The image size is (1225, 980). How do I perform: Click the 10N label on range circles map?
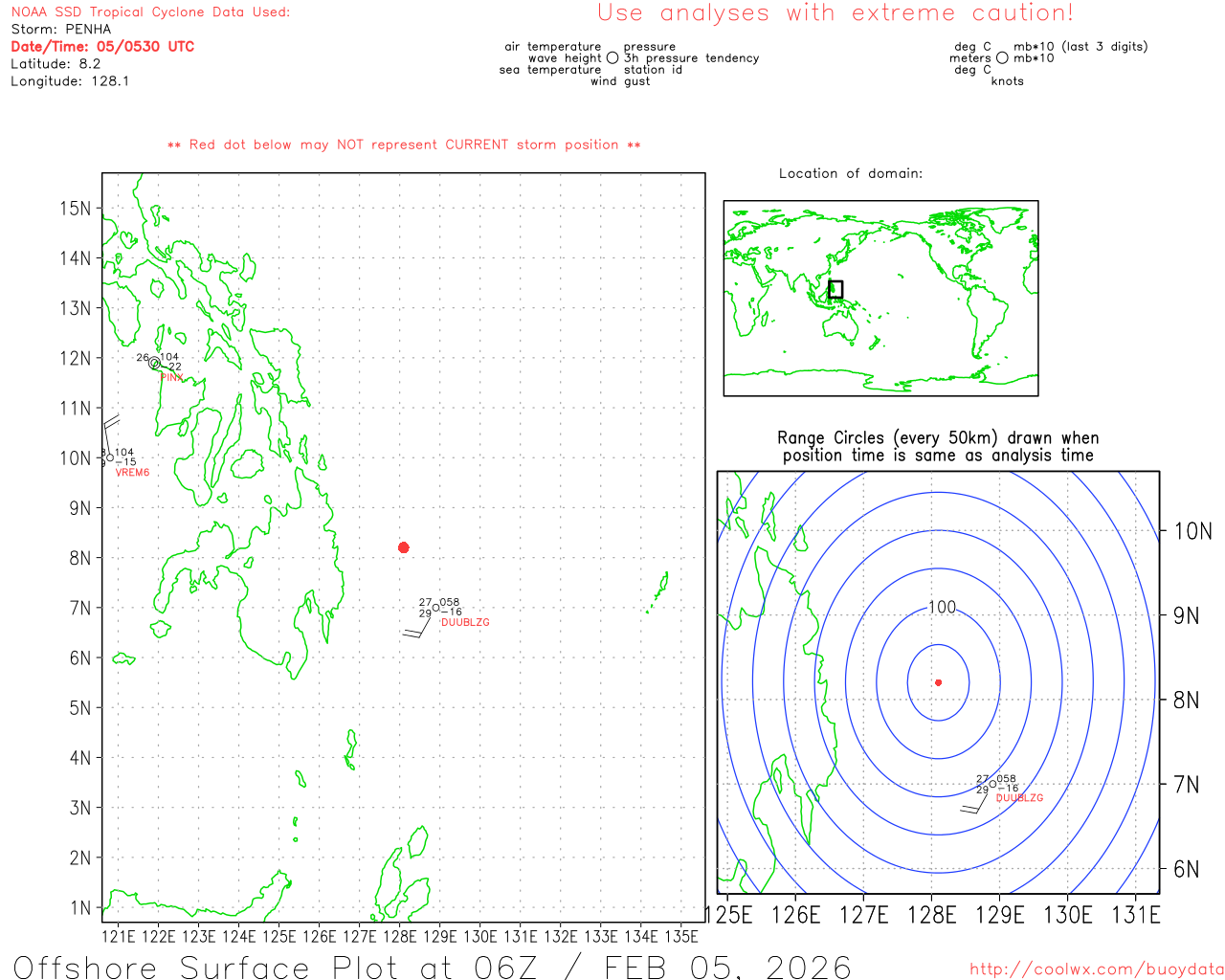click(1193, 531)
